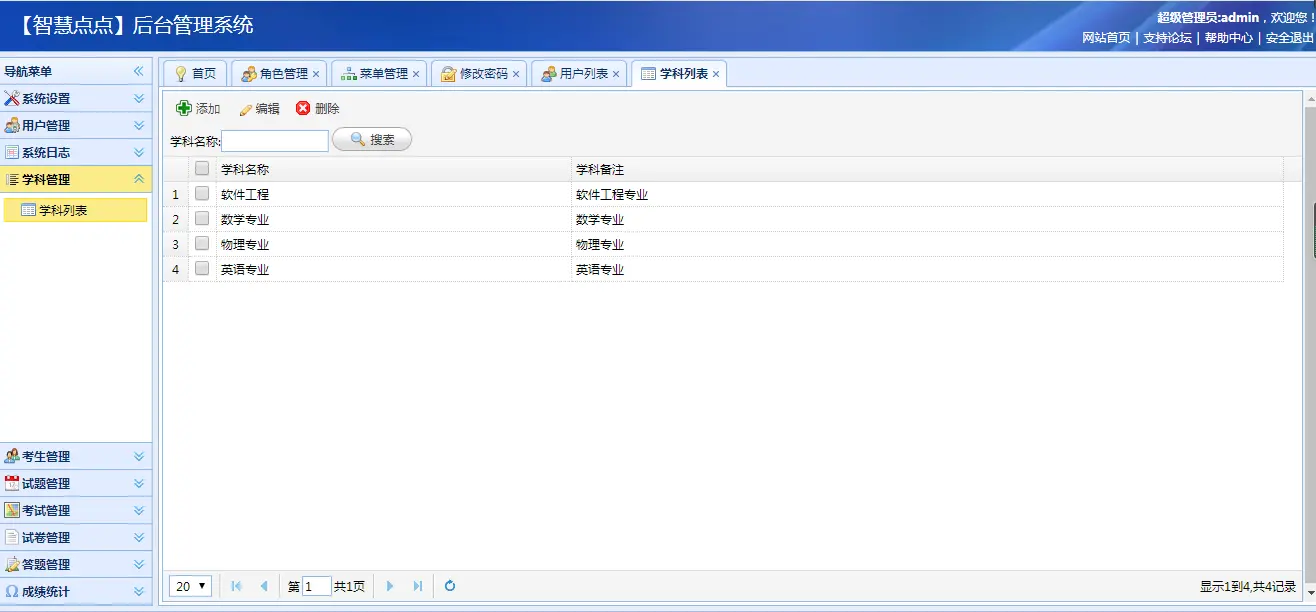Go to last page arrow icon
This screenshot has width=1316, height=612.
pos(418,586)
